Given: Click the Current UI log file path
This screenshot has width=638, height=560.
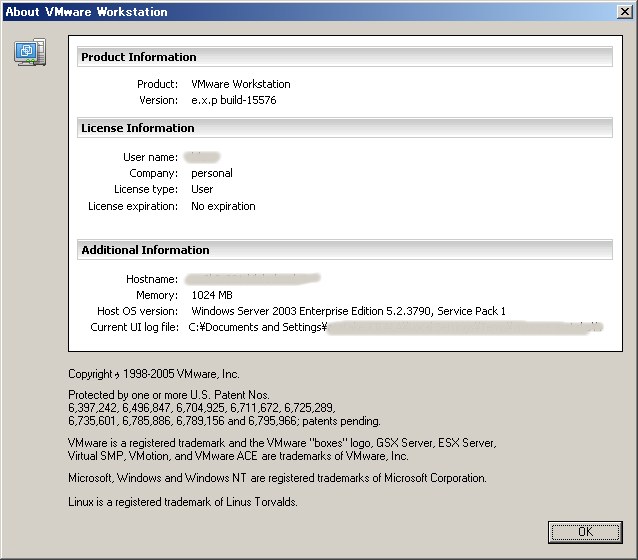Looking at the screenshot, I should (396, 327).
